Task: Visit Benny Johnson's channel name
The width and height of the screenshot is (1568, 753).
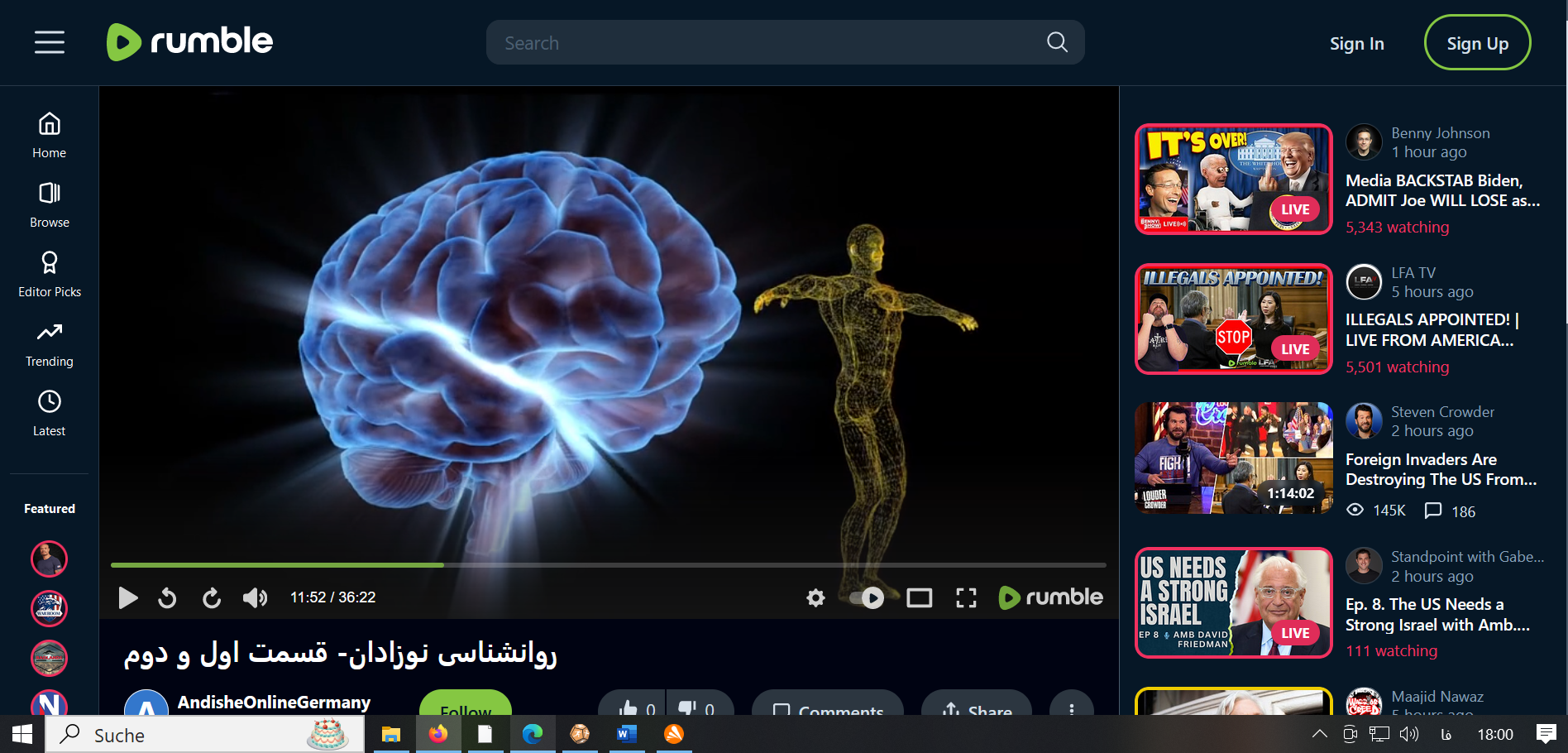Action: click(1440, 133)
